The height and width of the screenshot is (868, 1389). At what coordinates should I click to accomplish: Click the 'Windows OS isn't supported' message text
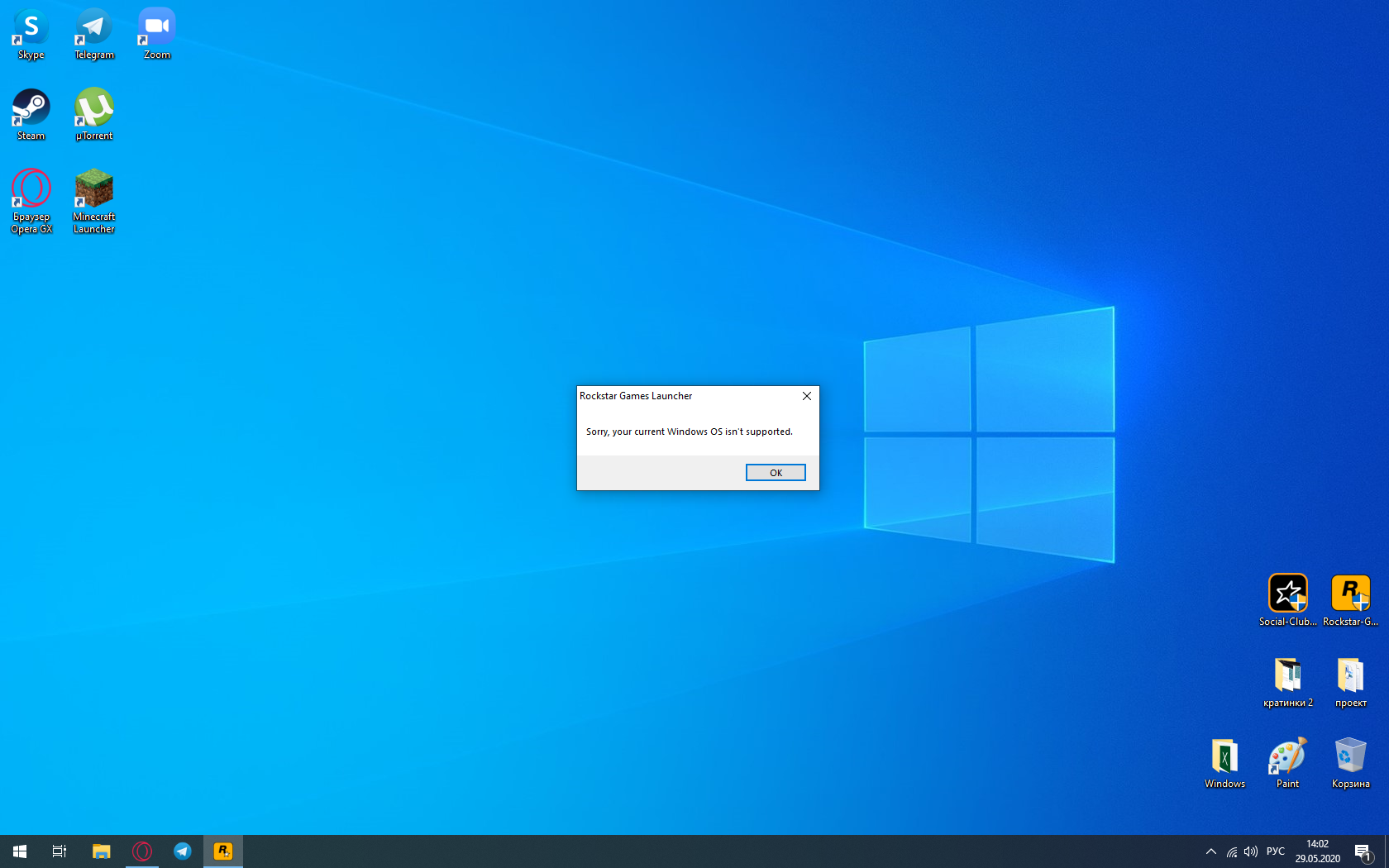(x=690, y=432)
